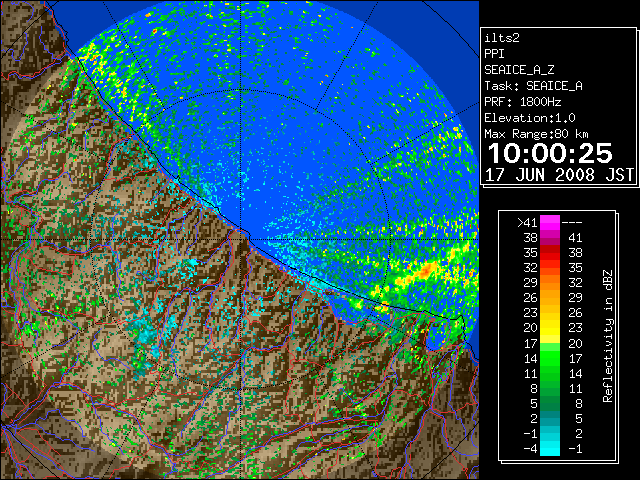Click the 10:00:25 timestamp
This screenshot has height=480, width=640.
tap(550, 153)
